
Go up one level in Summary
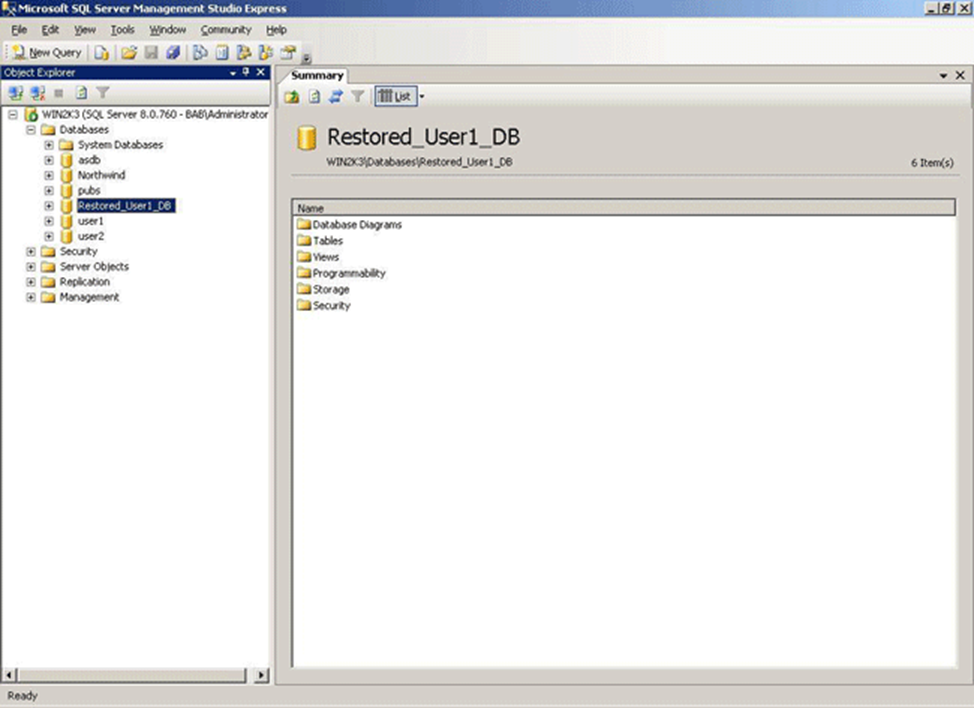click(x=292, y=96)
